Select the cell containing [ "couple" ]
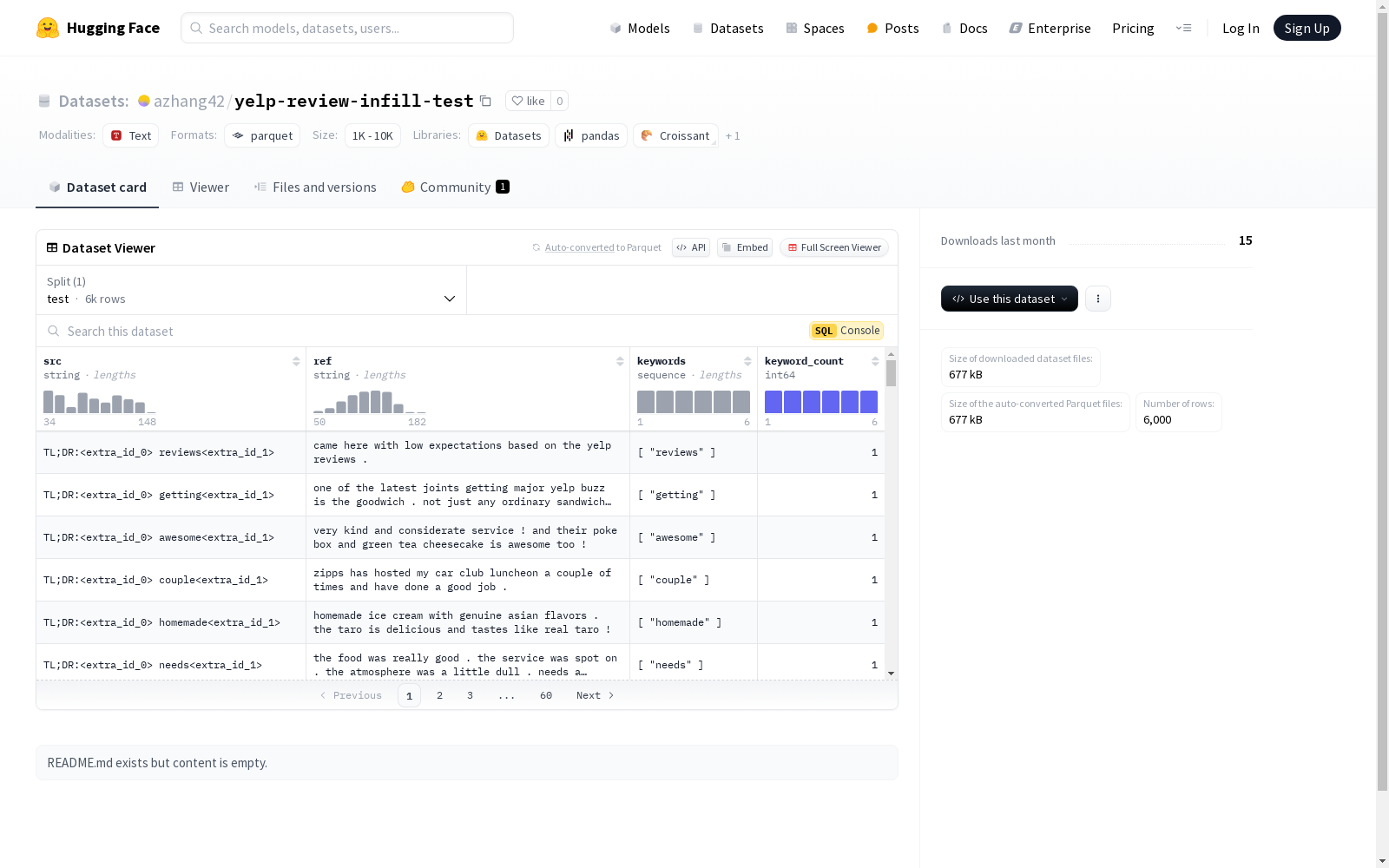The width and height of the screenshot is (1389, 868). [x=694, y=580]
